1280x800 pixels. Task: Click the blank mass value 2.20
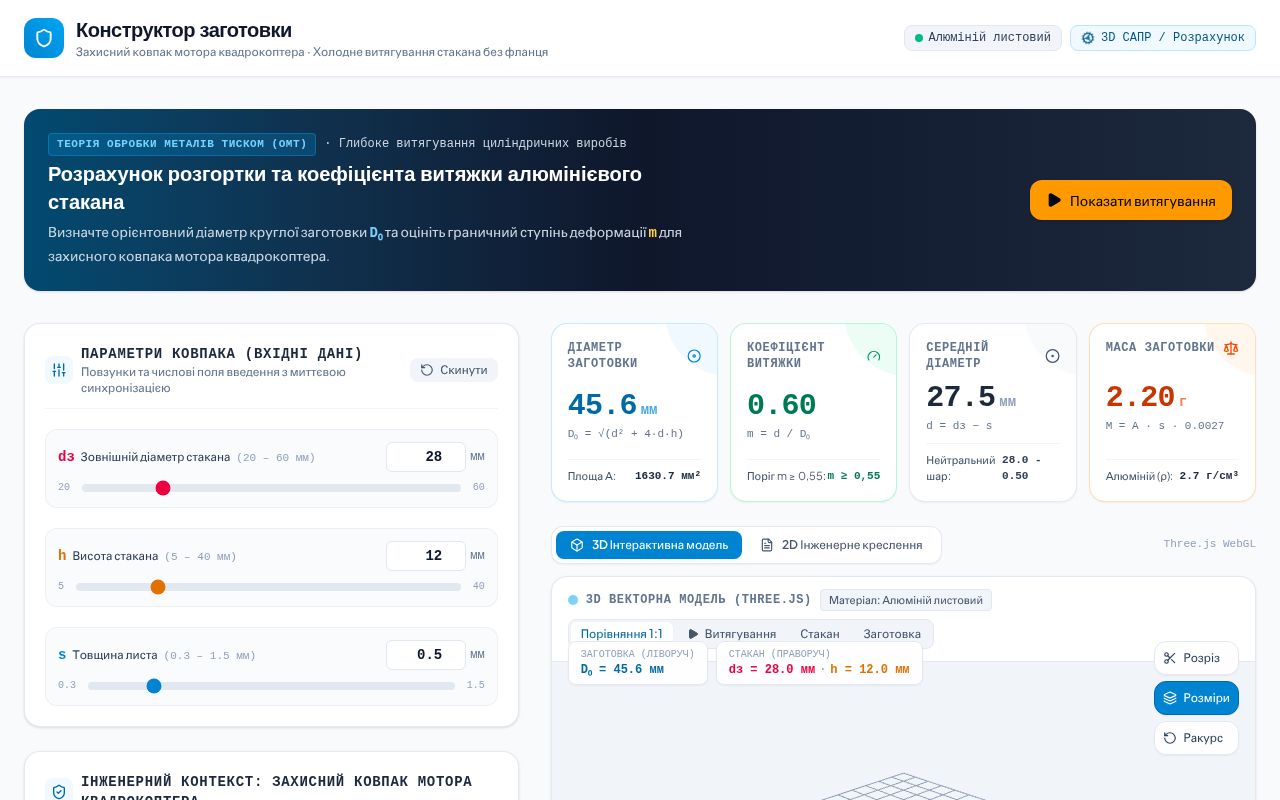pyautogui.click(x=1140, y=397)
